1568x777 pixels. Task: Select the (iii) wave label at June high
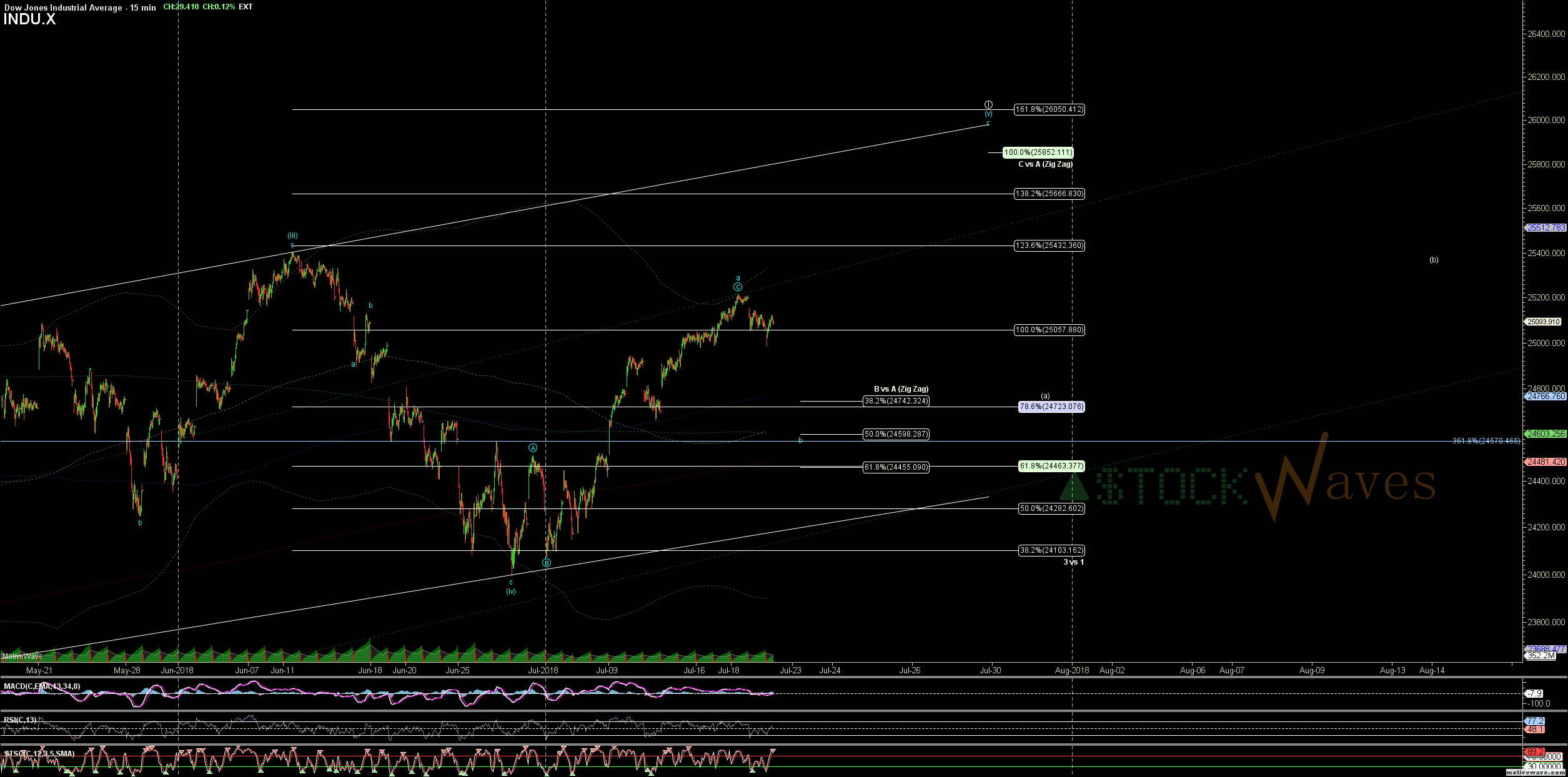[x=292, y=235]
